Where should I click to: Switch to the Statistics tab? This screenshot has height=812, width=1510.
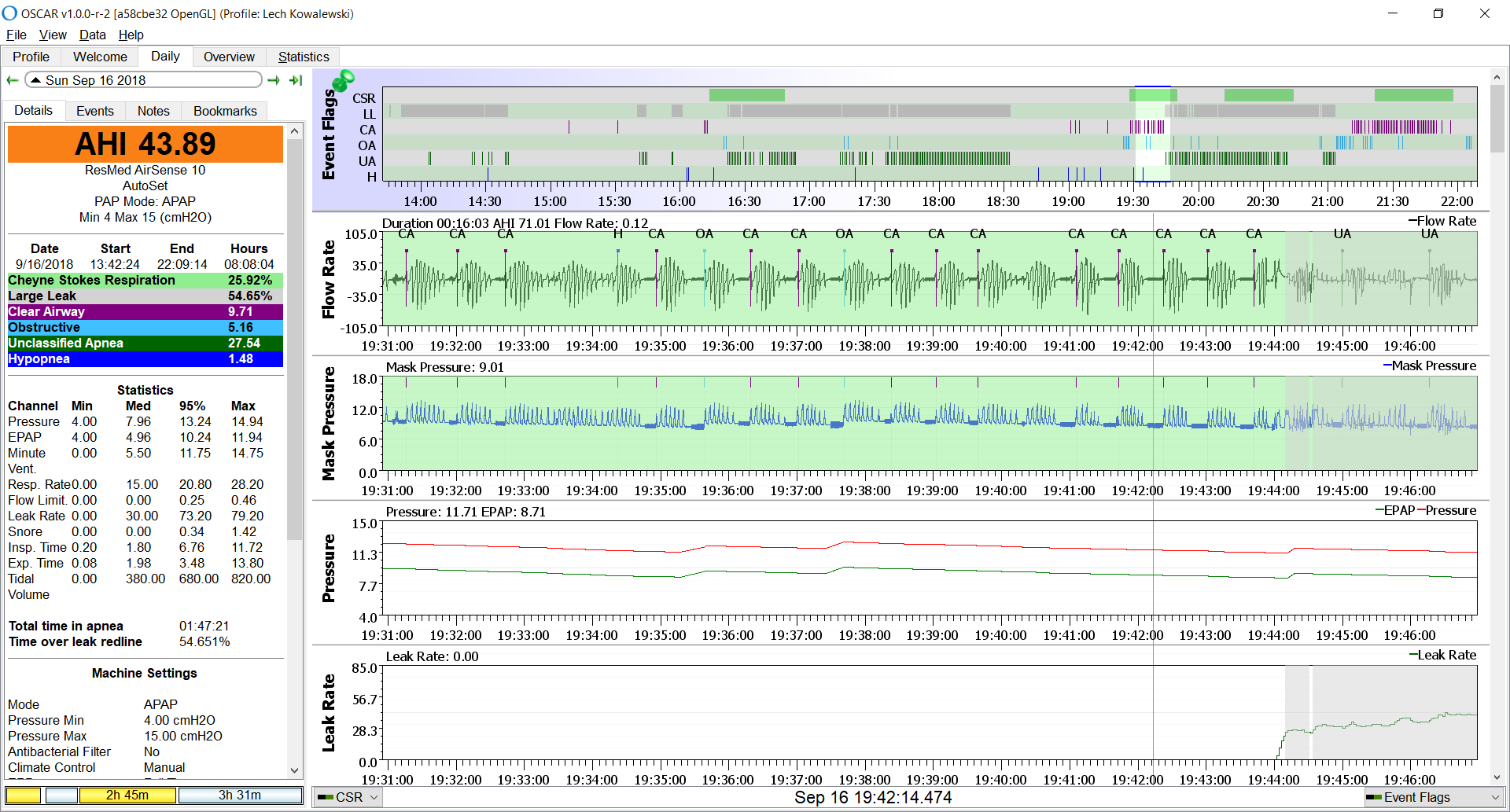click(304, 57)
